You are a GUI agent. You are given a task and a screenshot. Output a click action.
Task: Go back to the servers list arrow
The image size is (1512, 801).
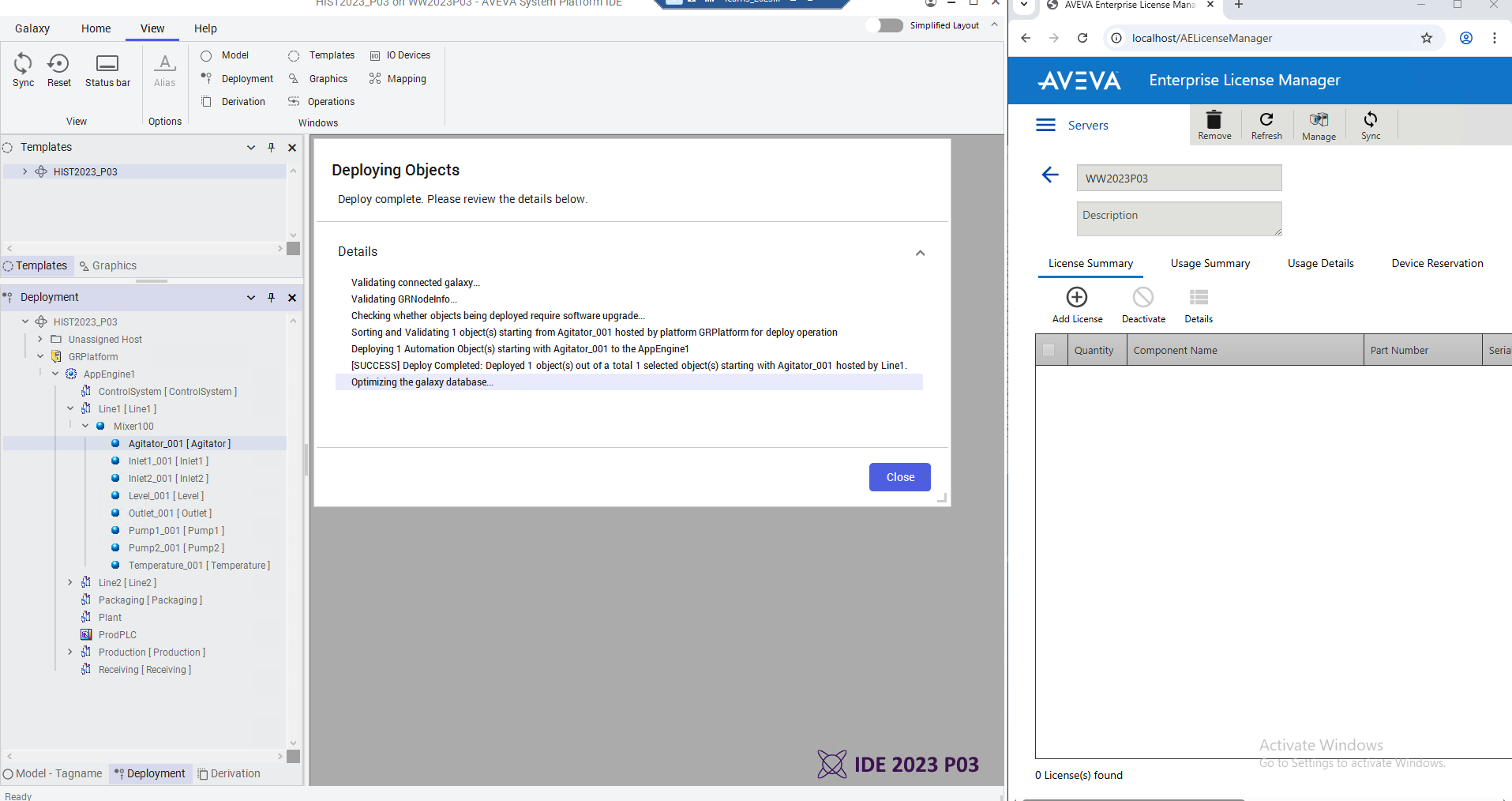1050,175
